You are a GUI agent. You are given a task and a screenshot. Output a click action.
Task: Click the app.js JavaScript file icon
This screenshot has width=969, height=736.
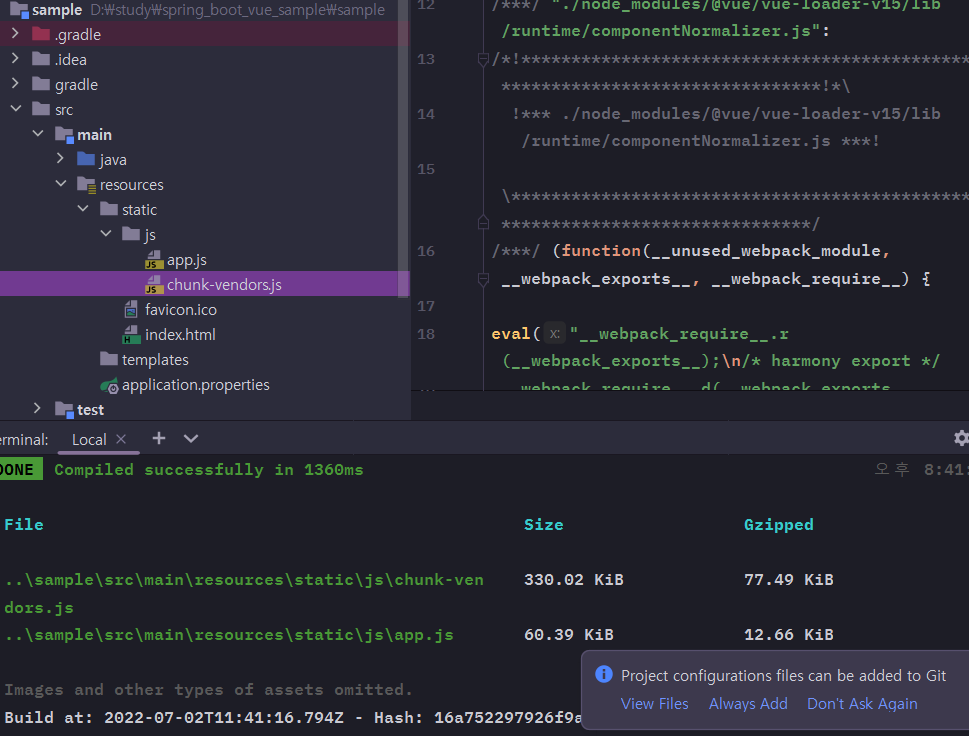(153, 259)
